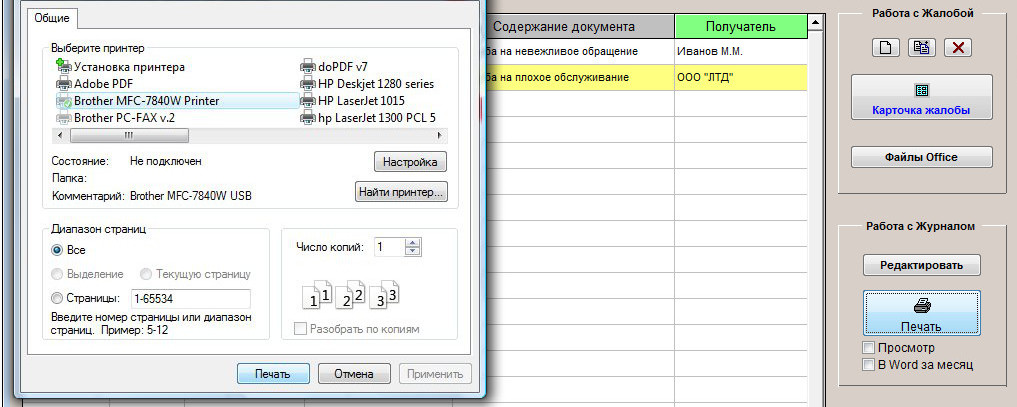Select HP Deskjet 1280 series printer
Image resolution: width=1017 pixels, height=407 pixels.
[x=367, y=84]
